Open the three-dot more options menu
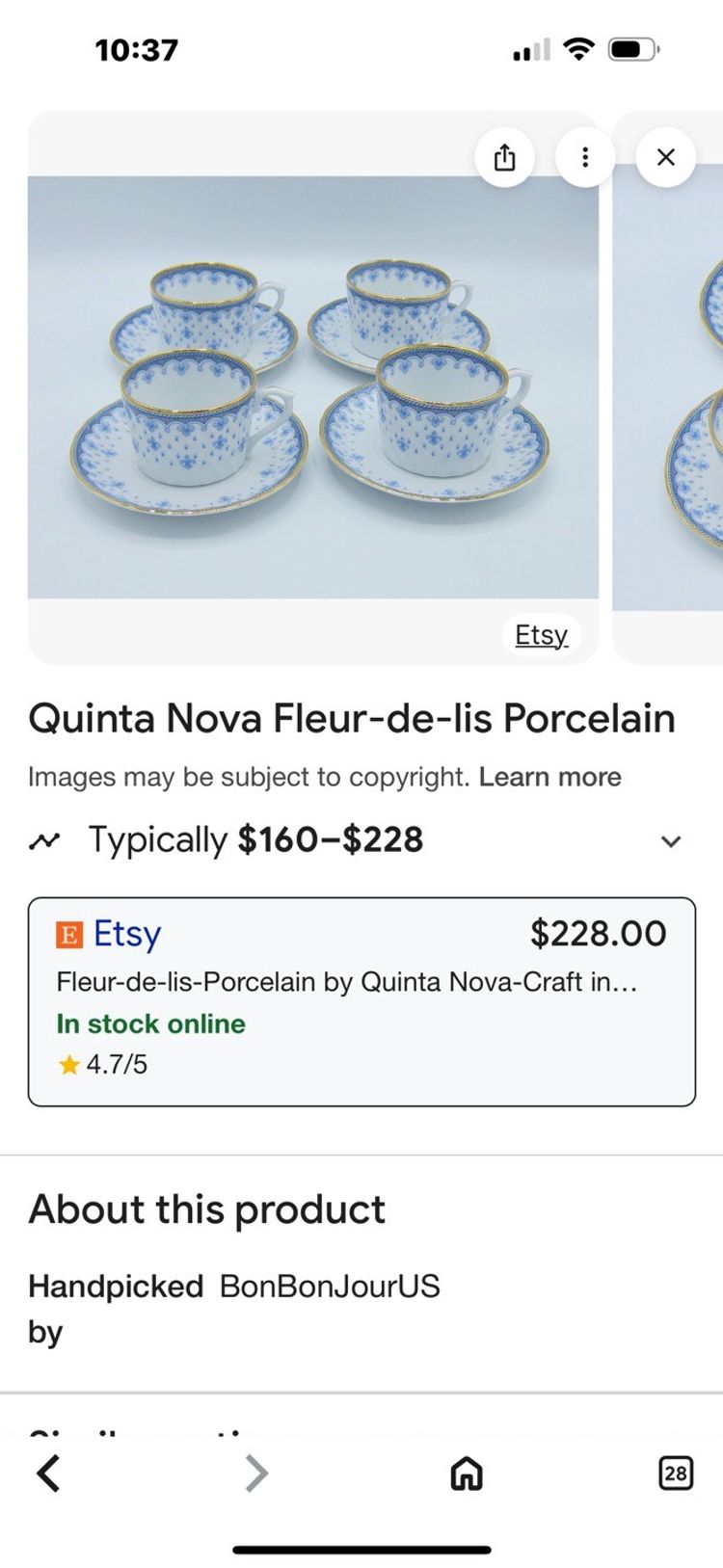Image resolution: width=723 pixels, height=1568 pixels. coord(585,157)
